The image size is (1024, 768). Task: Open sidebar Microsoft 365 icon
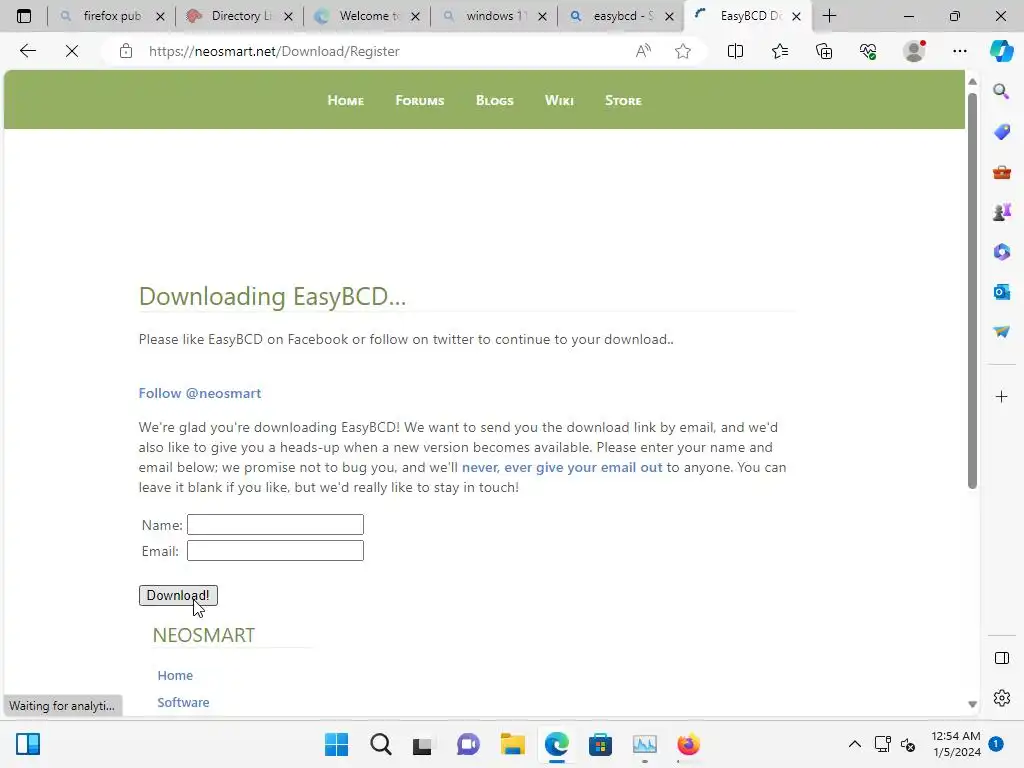pos(1001,251)
